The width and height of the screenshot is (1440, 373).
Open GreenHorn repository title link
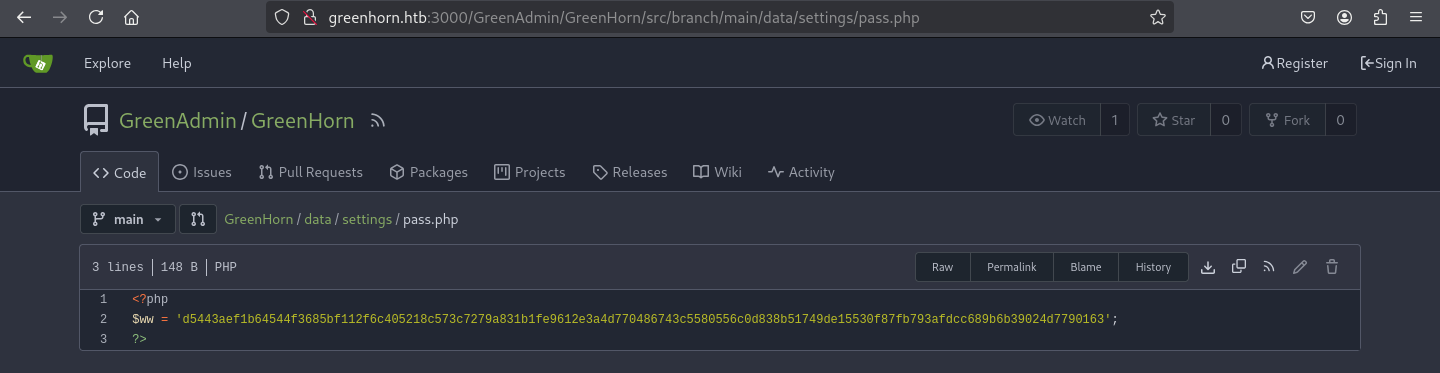click(302, 121)
